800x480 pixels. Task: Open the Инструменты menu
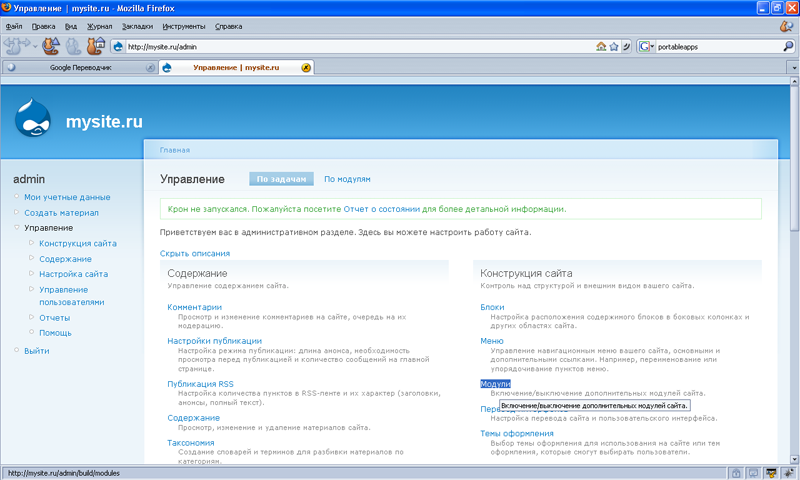[x=184, y=26]
